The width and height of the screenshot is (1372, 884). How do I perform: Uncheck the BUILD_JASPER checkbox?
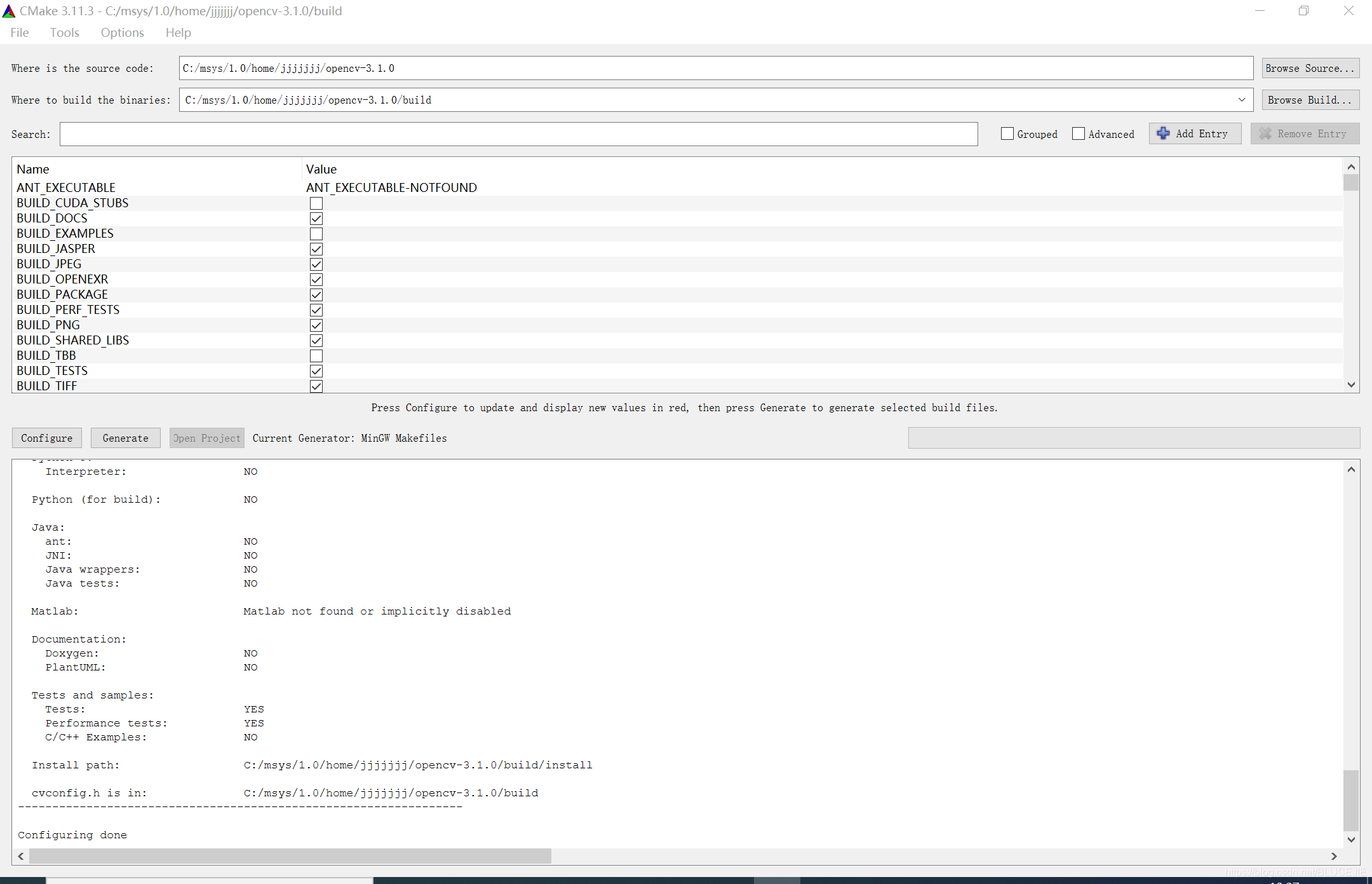[316, 249]
